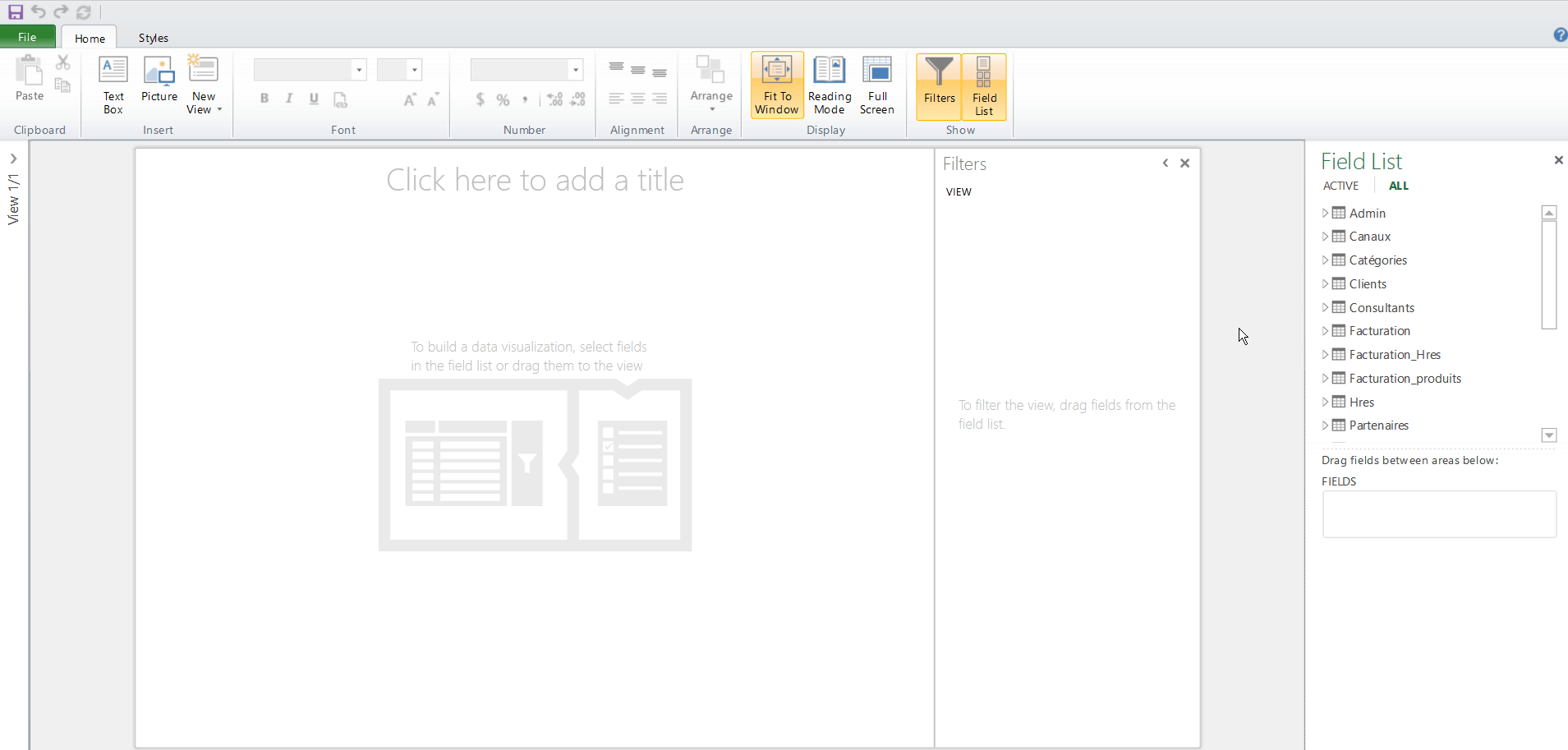Switch to the Styles ribbon tab
This screenshot has width=1568, height=750.
coord(153,38)
